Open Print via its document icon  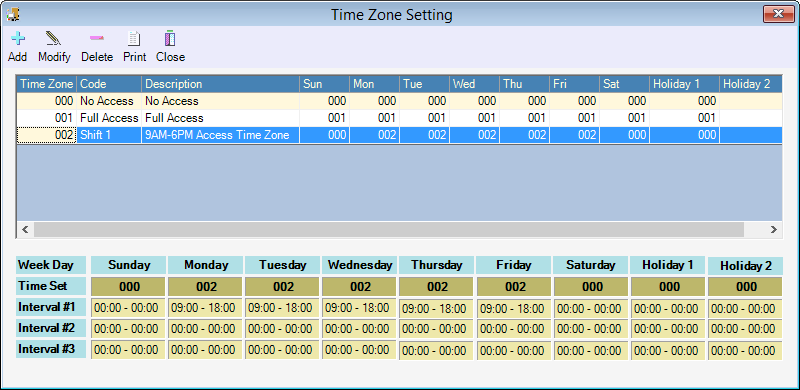point(134,38)
